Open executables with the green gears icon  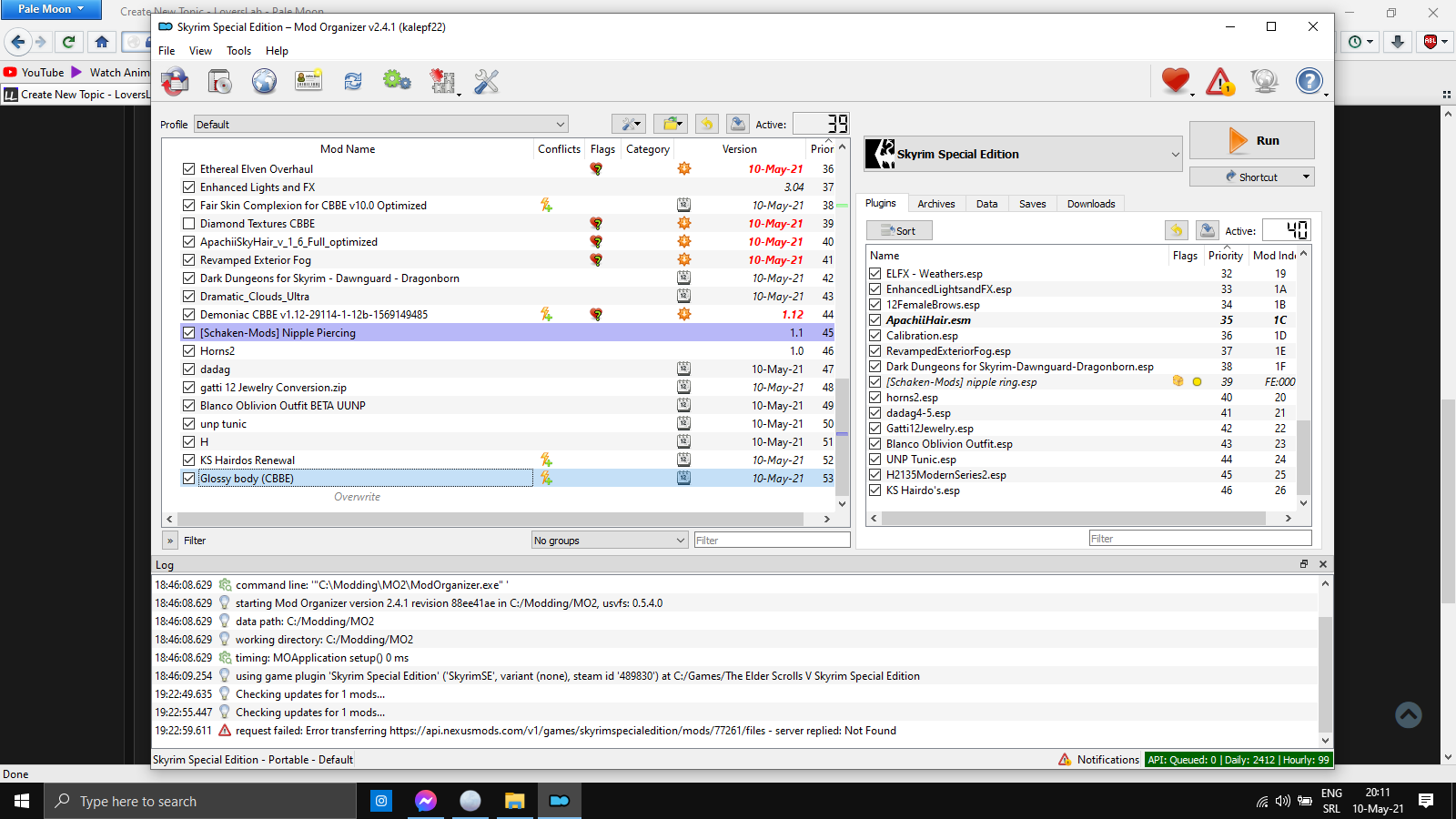(397, 81)
